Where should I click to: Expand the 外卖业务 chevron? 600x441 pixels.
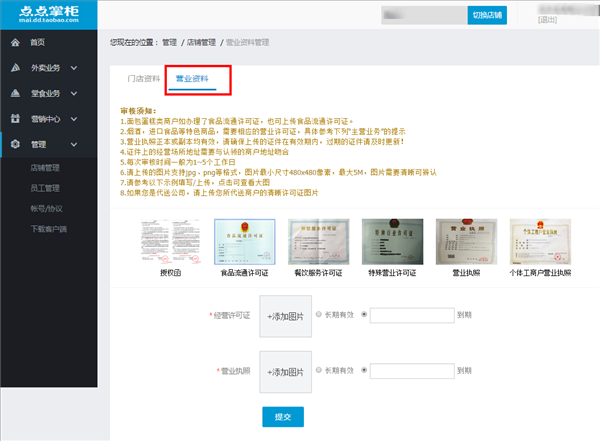[x=74, y=68]
